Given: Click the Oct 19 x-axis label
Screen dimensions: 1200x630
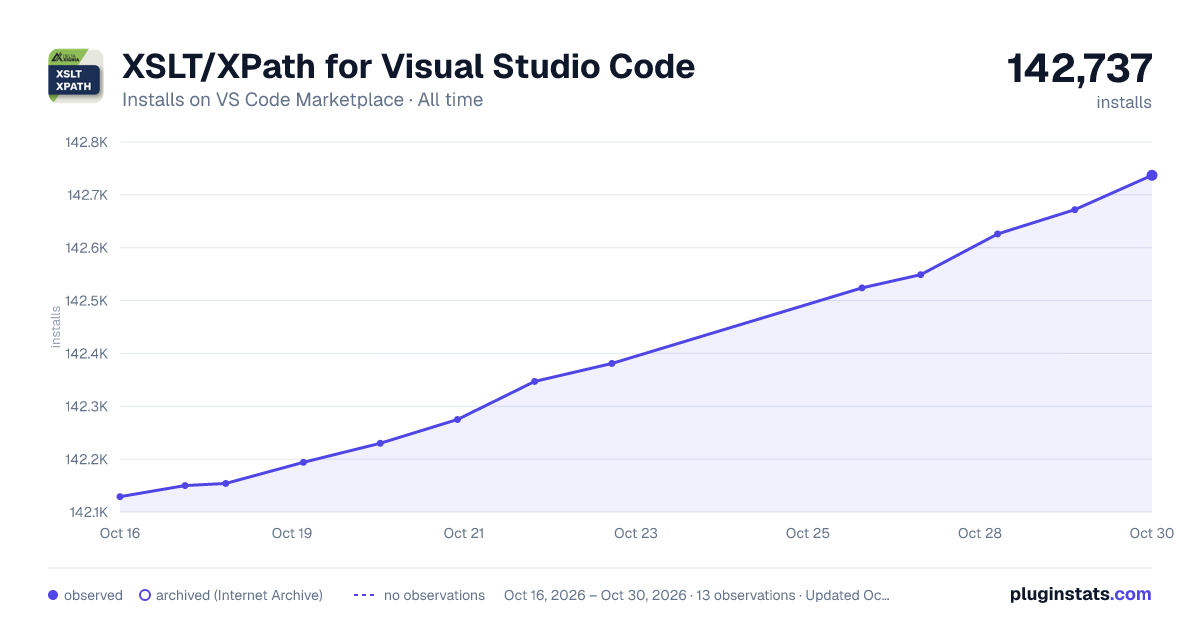Looking at the screenshot, I should pyautogui.click(x=292, y=533).
